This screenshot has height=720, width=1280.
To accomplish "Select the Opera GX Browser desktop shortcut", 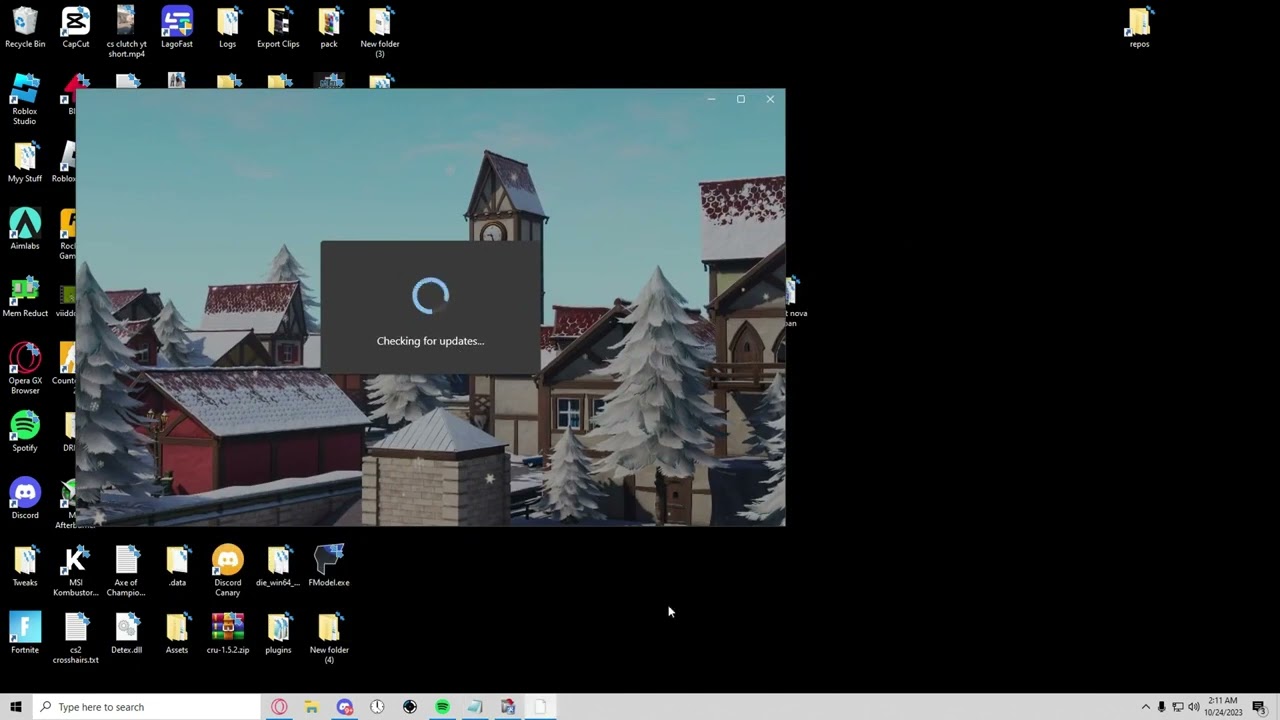I will pyautogui.click(x=25, y=369).
